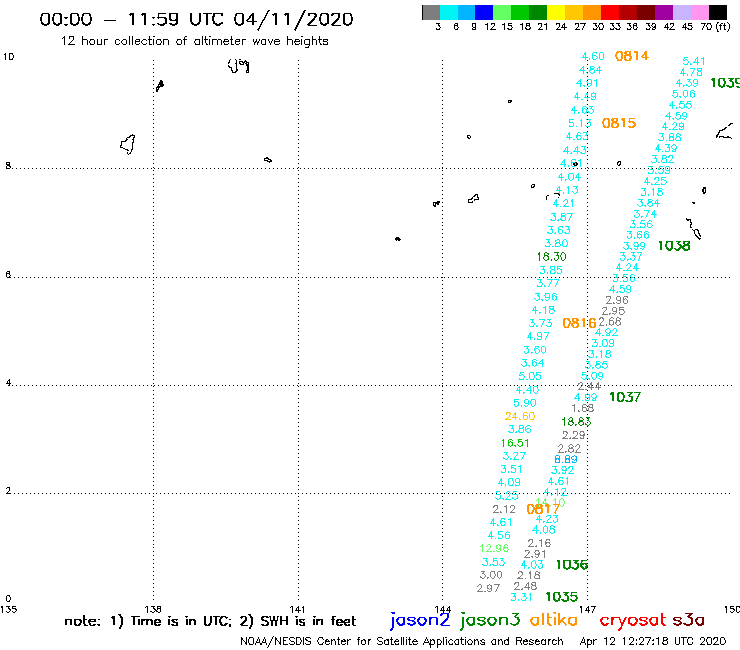Viewport: 740px width, 650px height.
Task: Select the 5.13 wave height value
Action: [x=580, y=124]
